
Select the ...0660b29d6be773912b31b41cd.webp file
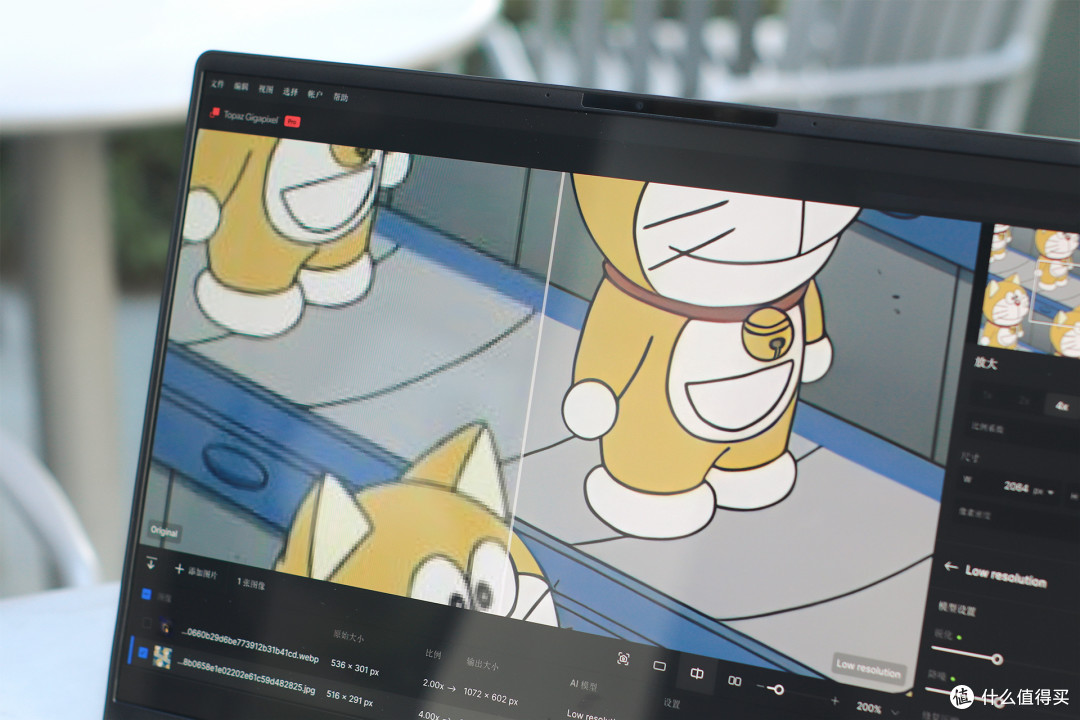coord(250,644)
